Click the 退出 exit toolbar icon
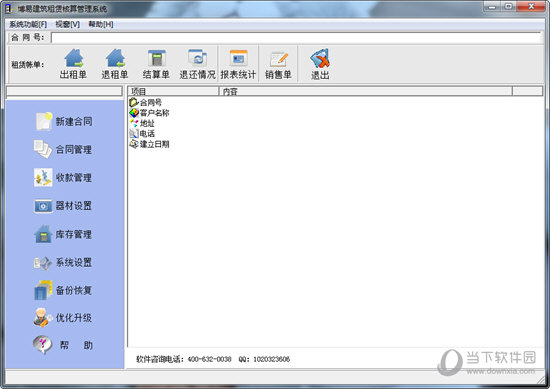The height and width of the screenshot is (389, 550). click(320, 64)
